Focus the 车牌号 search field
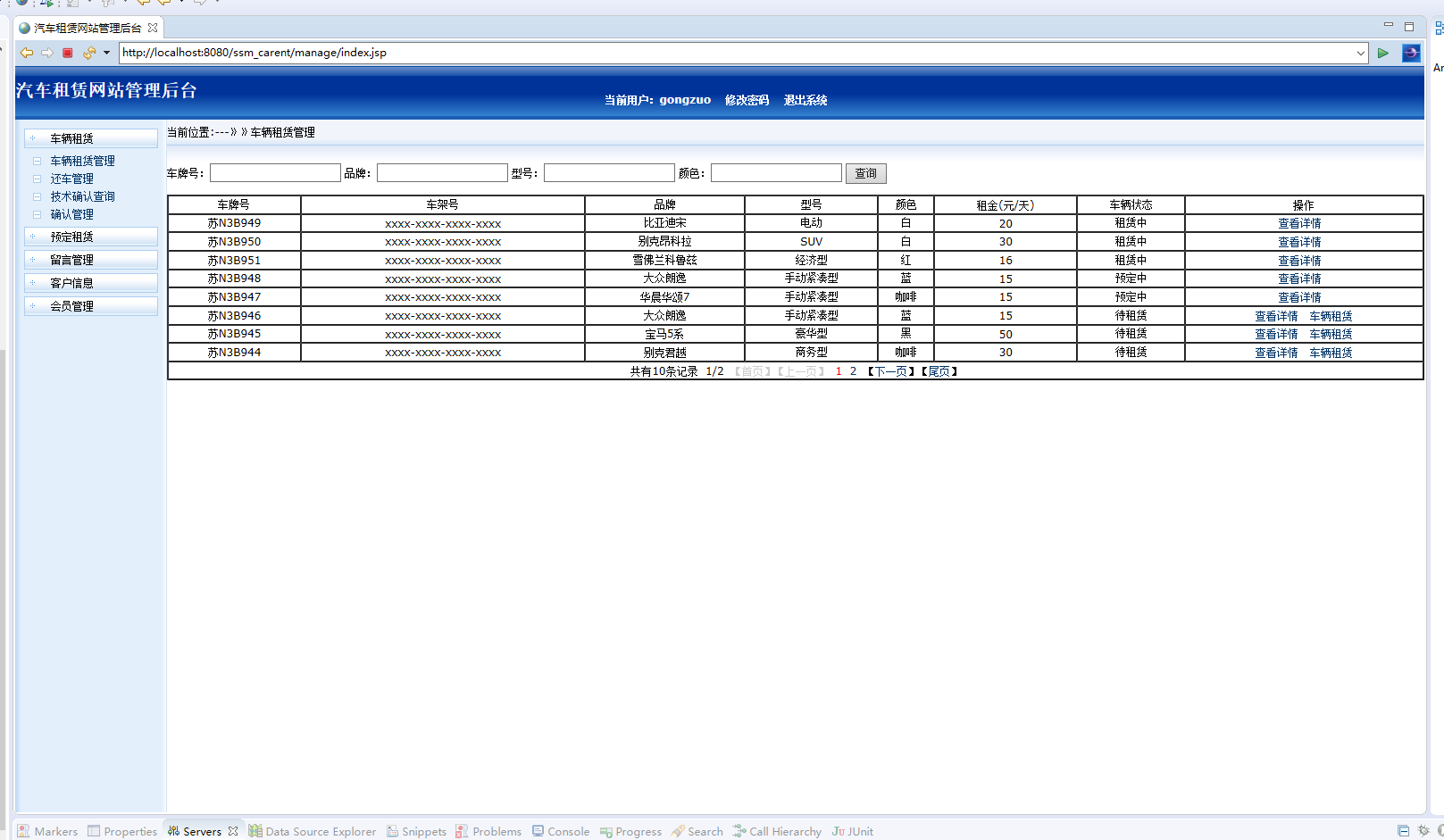This screenshot has height=840, width=1444. (275, 173)
